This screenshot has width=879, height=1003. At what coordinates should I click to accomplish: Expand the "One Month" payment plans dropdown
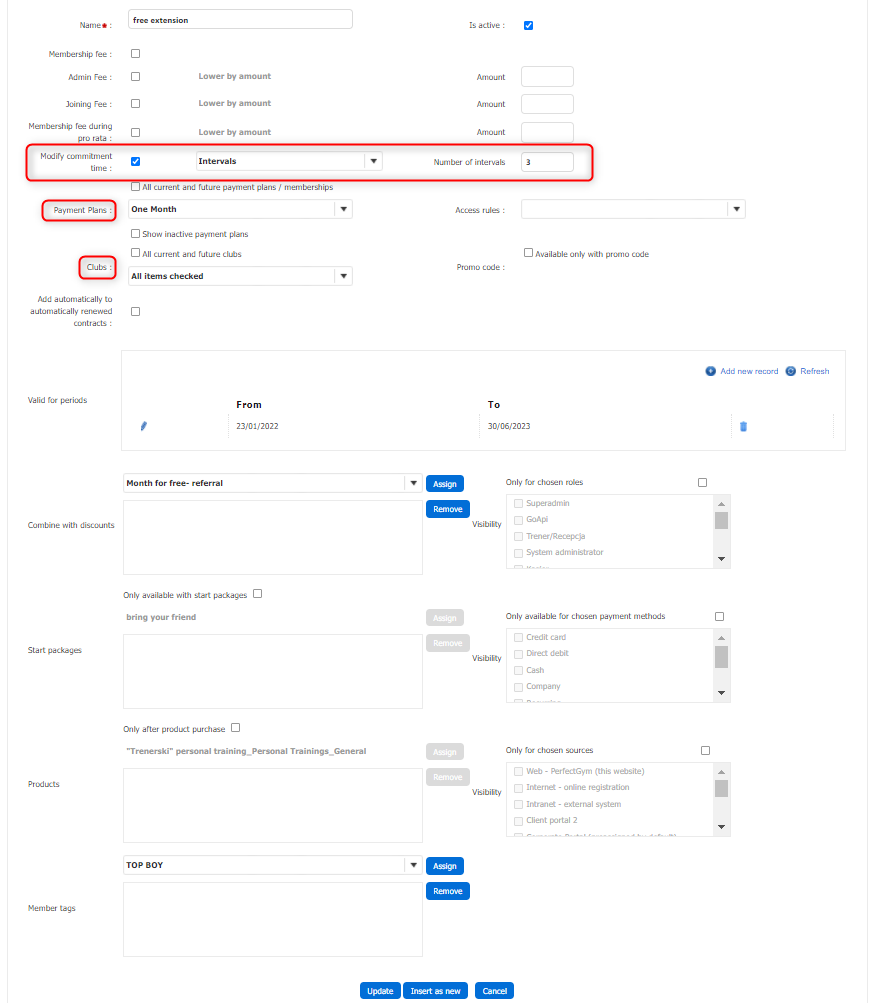click(343, 209)
